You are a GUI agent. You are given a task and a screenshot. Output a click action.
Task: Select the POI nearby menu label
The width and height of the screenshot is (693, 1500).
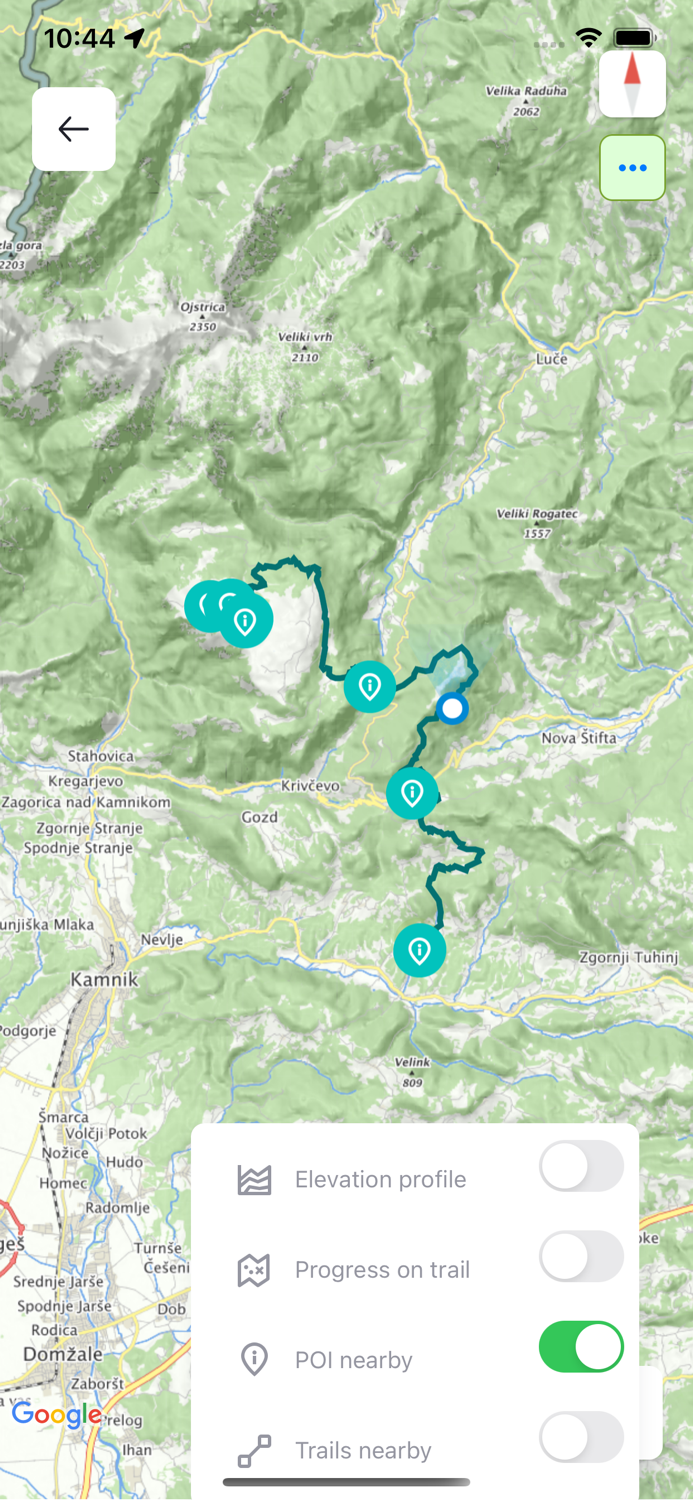tap(354, 1361)
